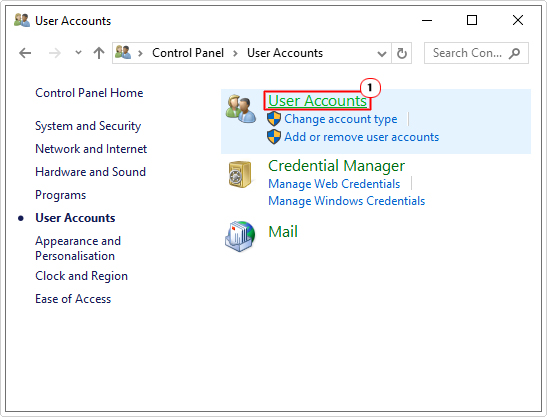Open Appearance and Personalisation

tap(78, 248)
